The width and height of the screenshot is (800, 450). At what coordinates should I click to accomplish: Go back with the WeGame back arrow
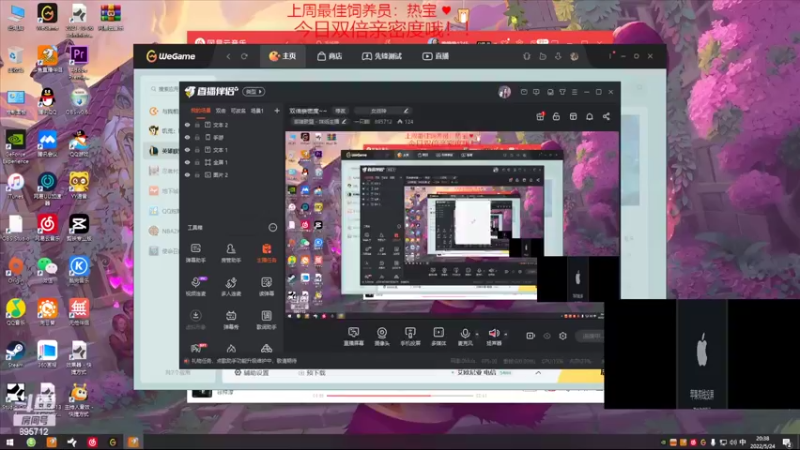(x=228, y=56)
